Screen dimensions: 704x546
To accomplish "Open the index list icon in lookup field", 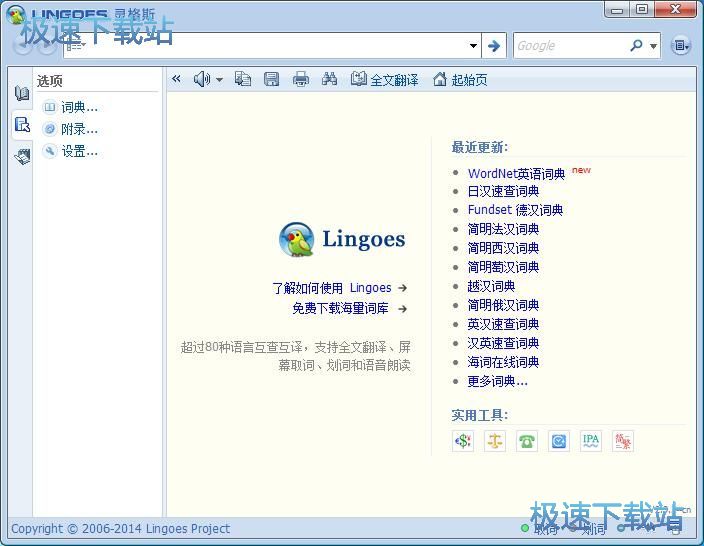I will 75,45.
